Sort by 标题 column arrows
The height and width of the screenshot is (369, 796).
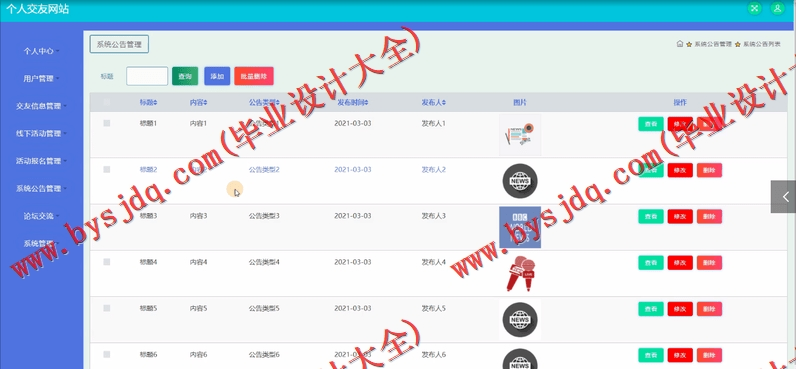coord(155,103)
